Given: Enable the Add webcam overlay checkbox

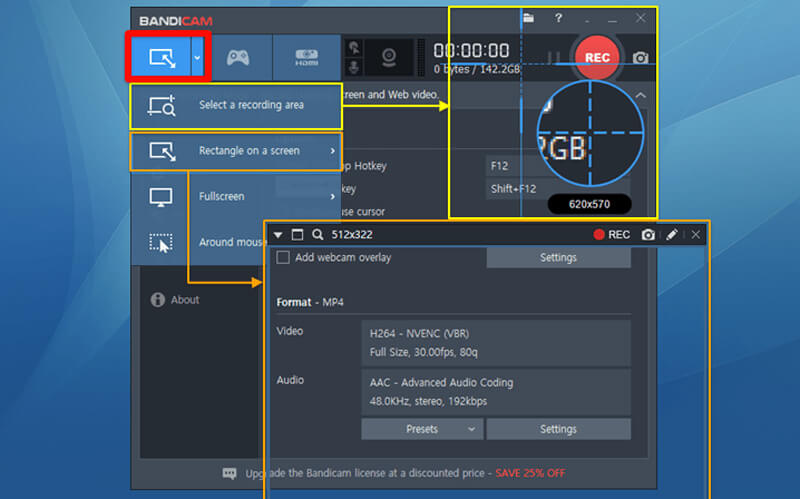Looking at the screenshot, I should (x=283, y=257).
